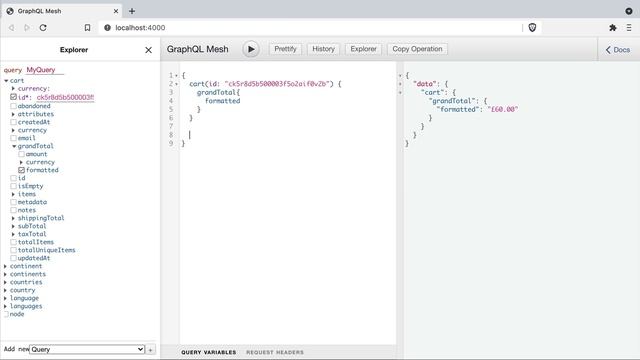
Task: Toggle the Explorer toolbar button
Action: (x=363, y=49)
